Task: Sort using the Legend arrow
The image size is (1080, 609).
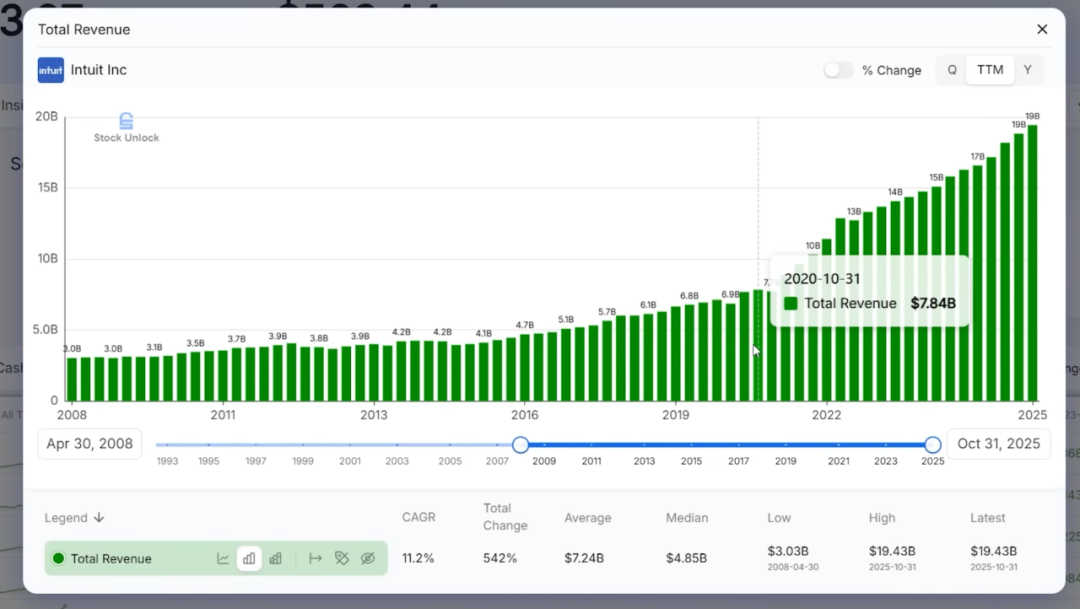Action: point(99,518)
